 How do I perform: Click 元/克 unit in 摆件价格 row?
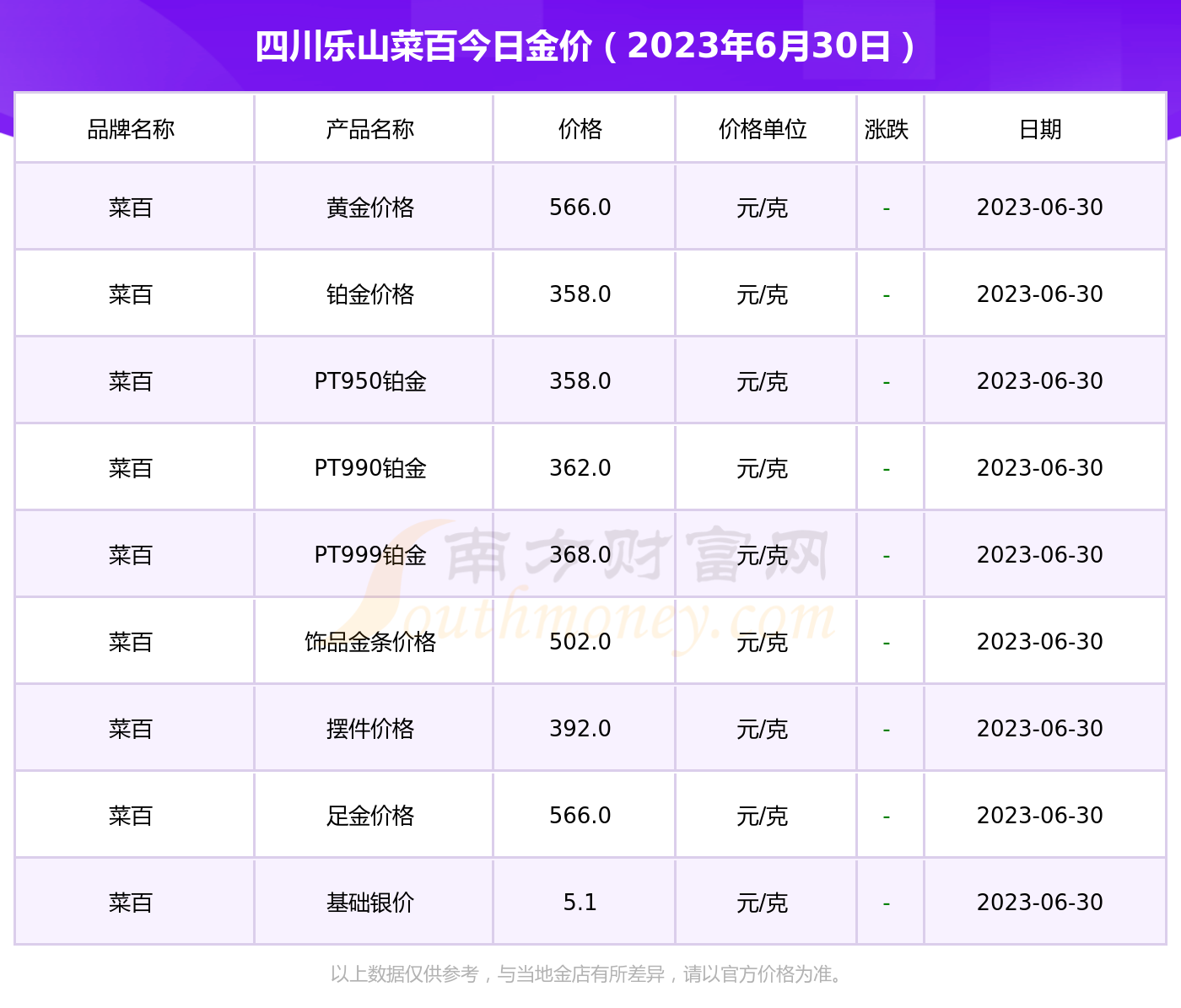pyautogui.click(x=763, y=729)
